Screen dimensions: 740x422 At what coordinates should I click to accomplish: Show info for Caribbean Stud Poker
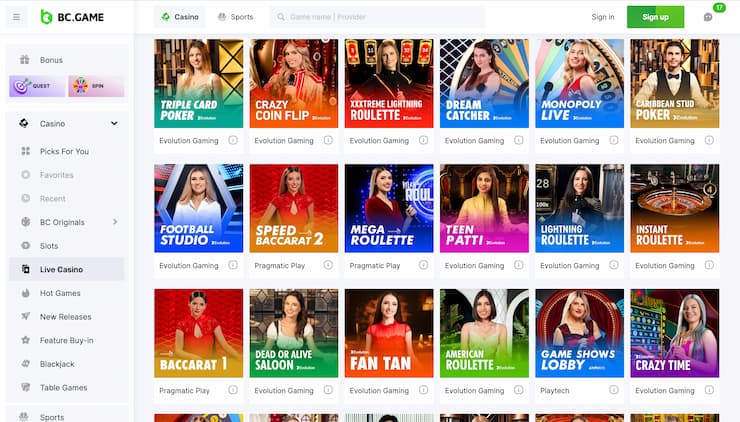[709, 140]
